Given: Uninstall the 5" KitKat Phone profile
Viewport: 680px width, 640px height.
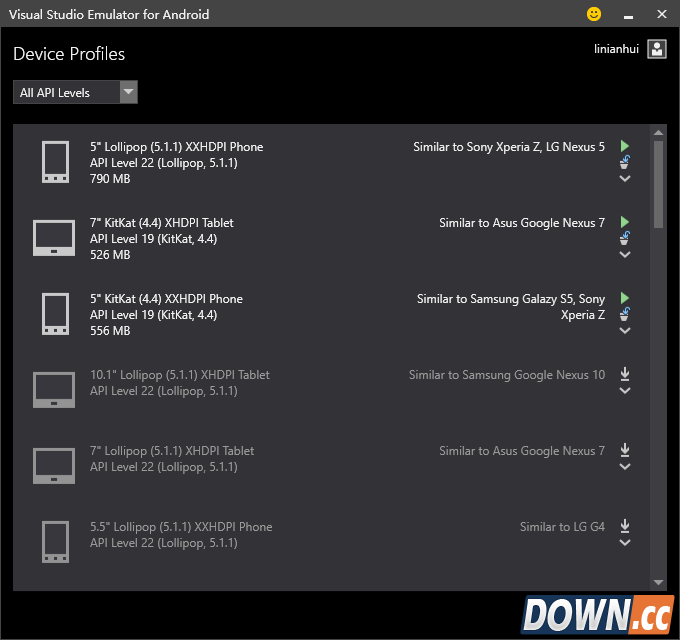Looking at the screenshot, I should click(x=625, y=314).
